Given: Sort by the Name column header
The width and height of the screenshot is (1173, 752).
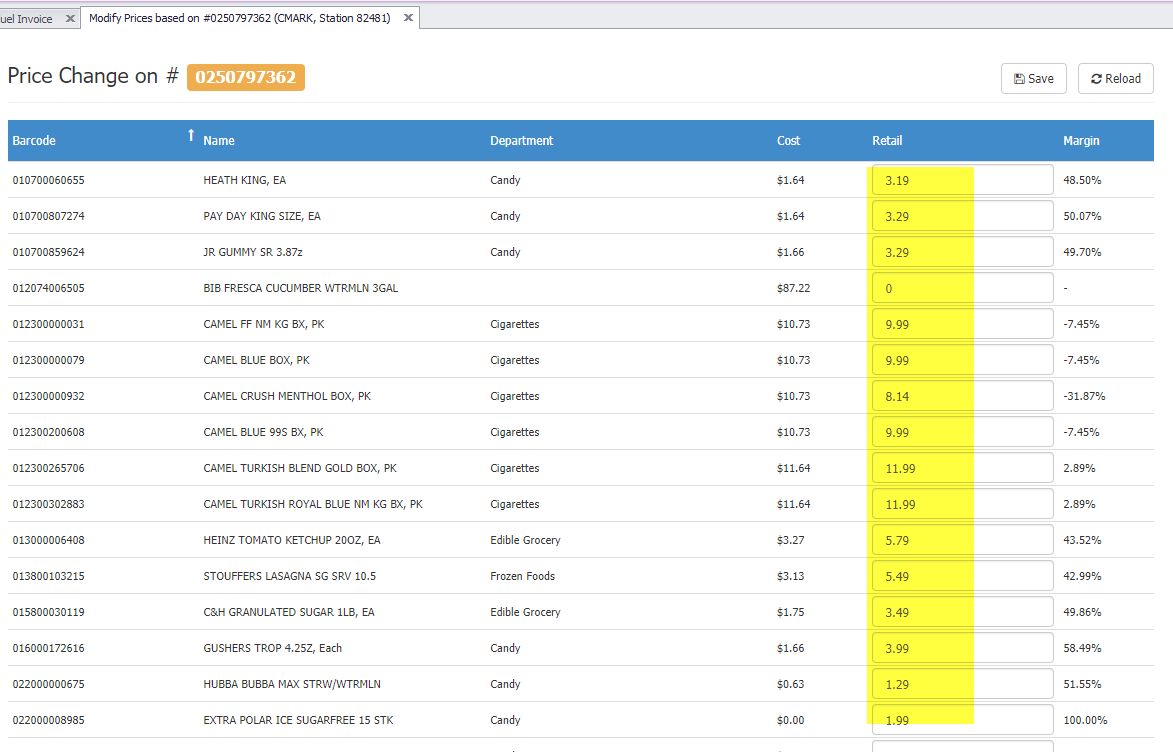Looking at the screenshot, I should tap(218, 141).
